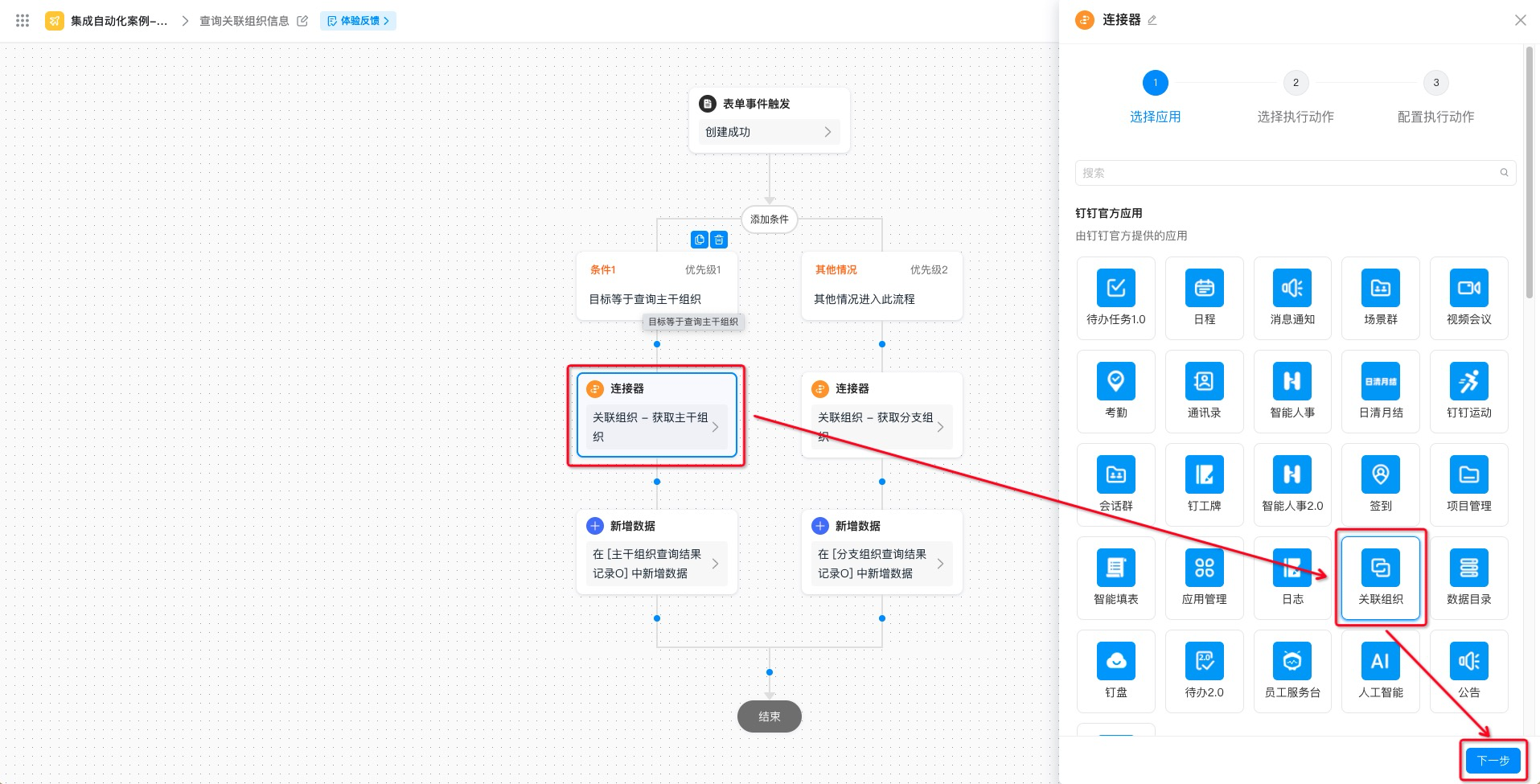Add a node above the 结束 node
The image size is (1540, 784).
coord(770,672)
